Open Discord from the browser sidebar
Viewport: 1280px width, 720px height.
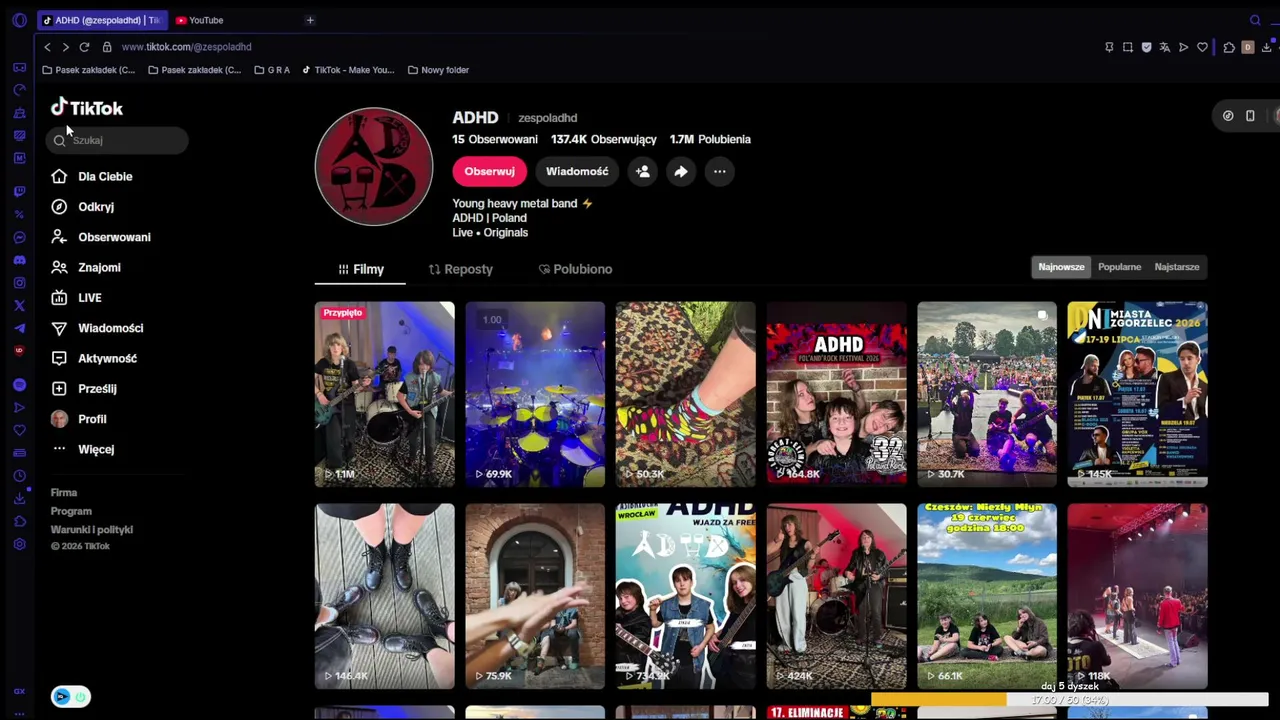[x=19, y=260]
